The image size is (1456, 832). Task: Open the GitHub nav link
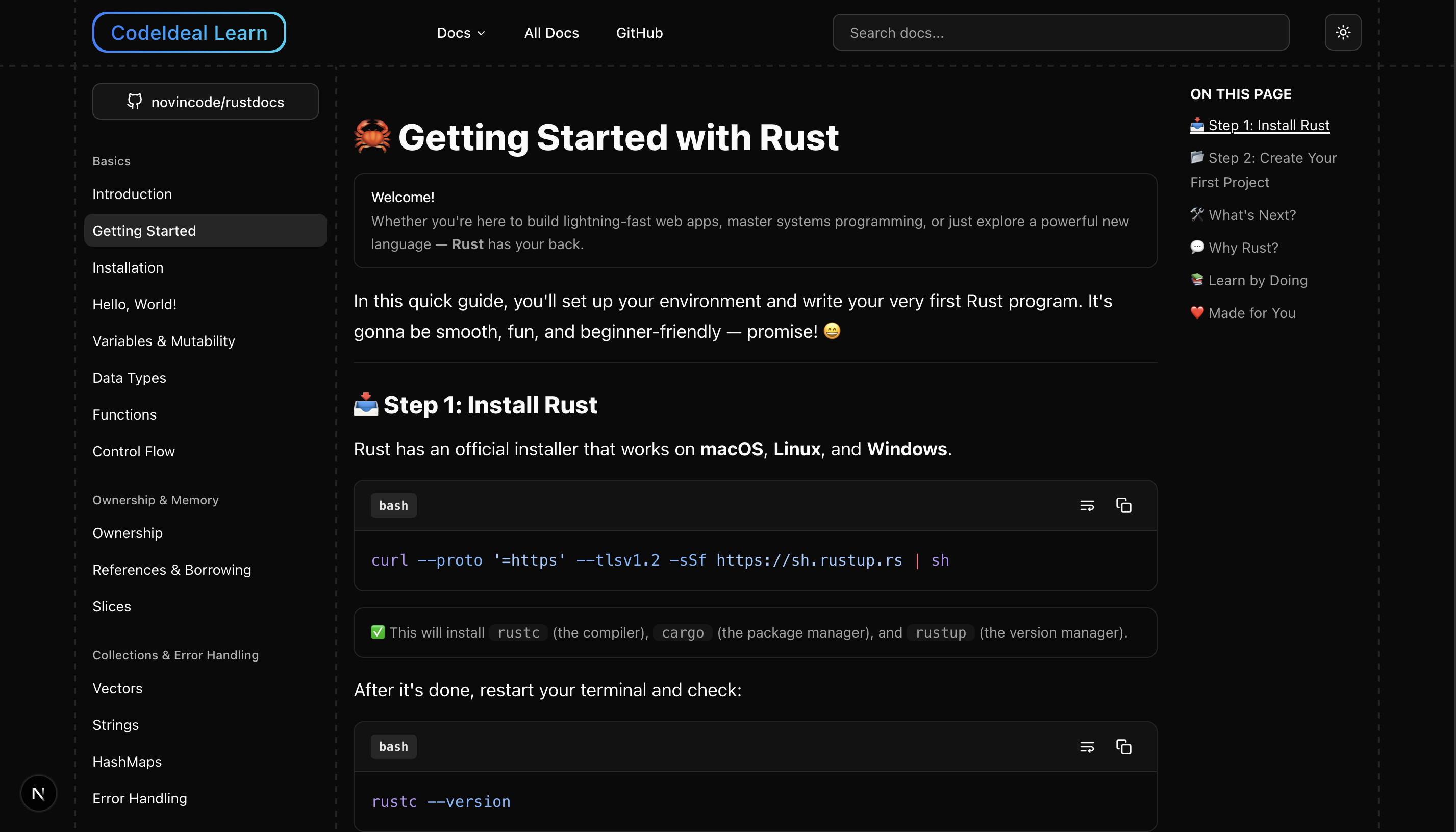pos(639,33)
